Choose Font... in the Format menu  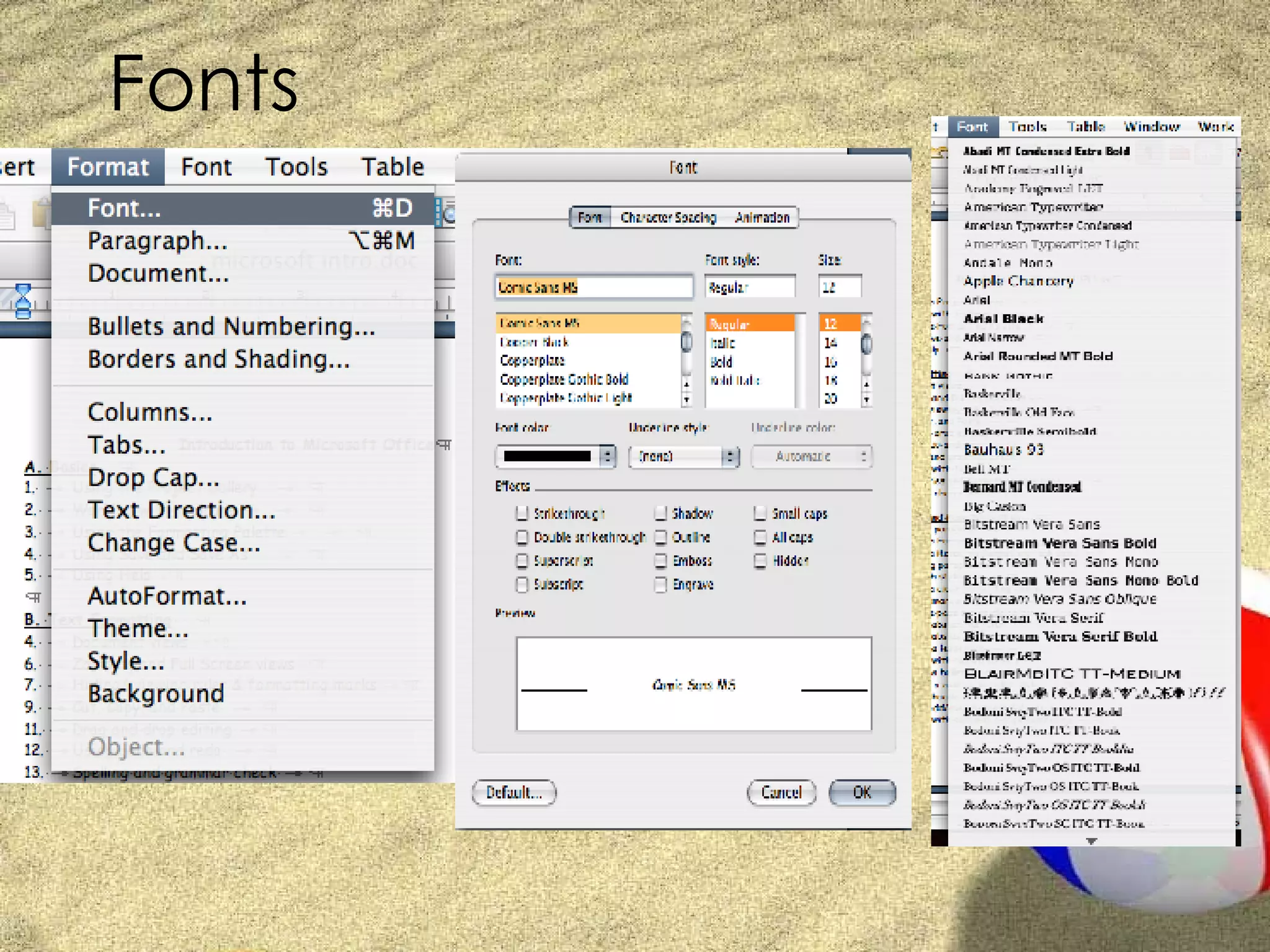(x=243, y=208)
